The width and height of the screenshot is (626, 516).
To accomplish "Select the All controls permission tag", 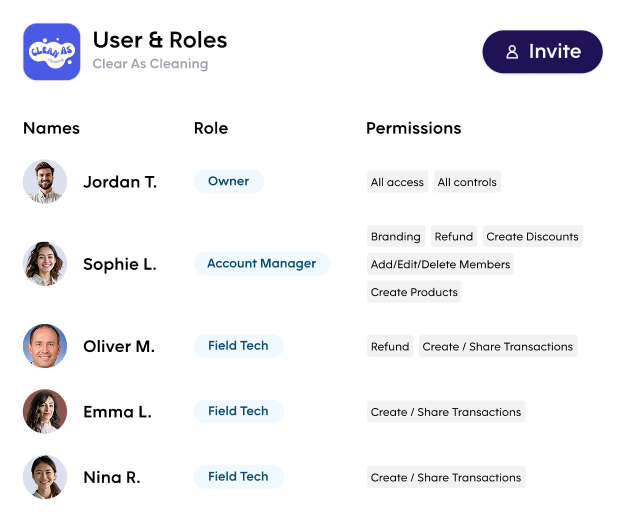I will [x=467, y=182].
